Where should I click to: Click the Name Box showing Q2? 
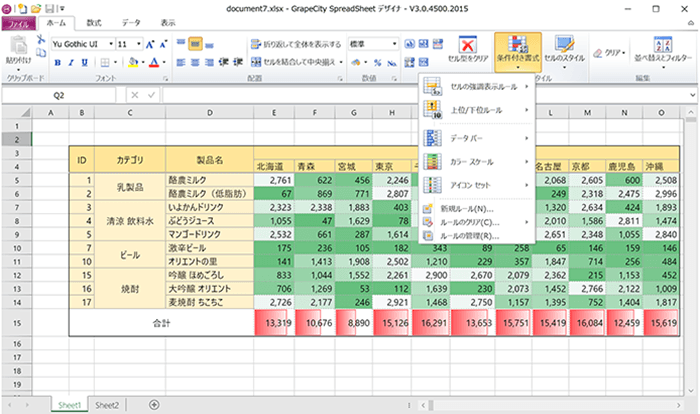coord(60,95)
